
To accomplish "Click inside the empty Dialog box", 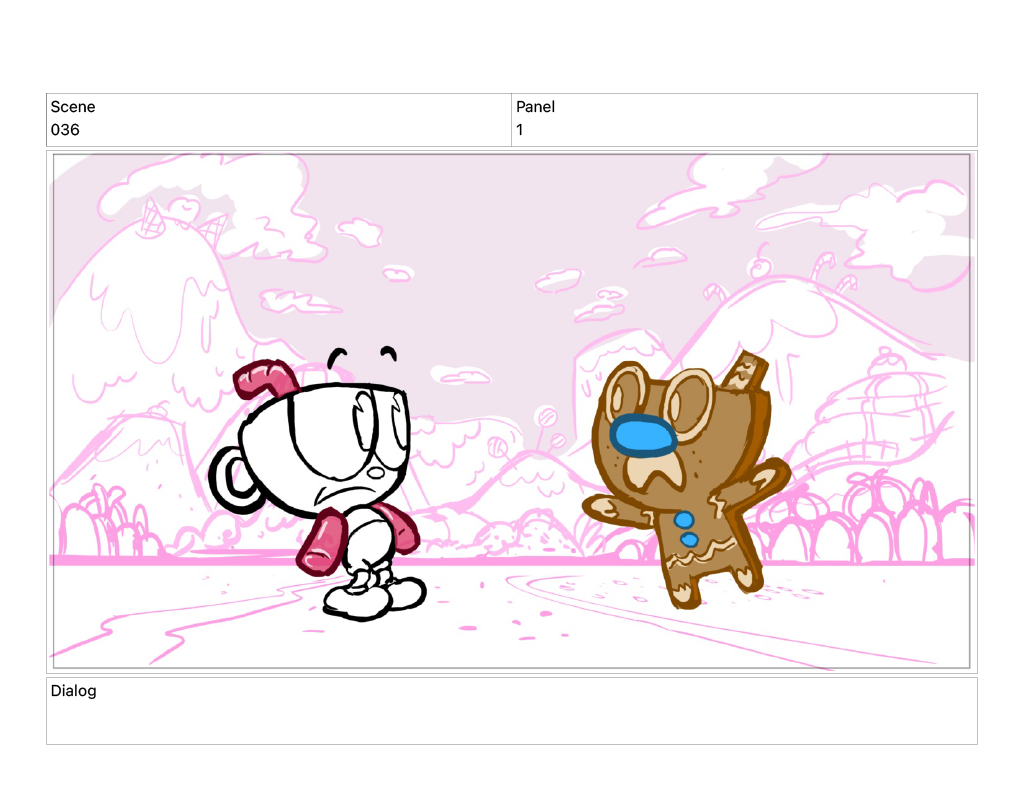I will [x=511, y=718].
